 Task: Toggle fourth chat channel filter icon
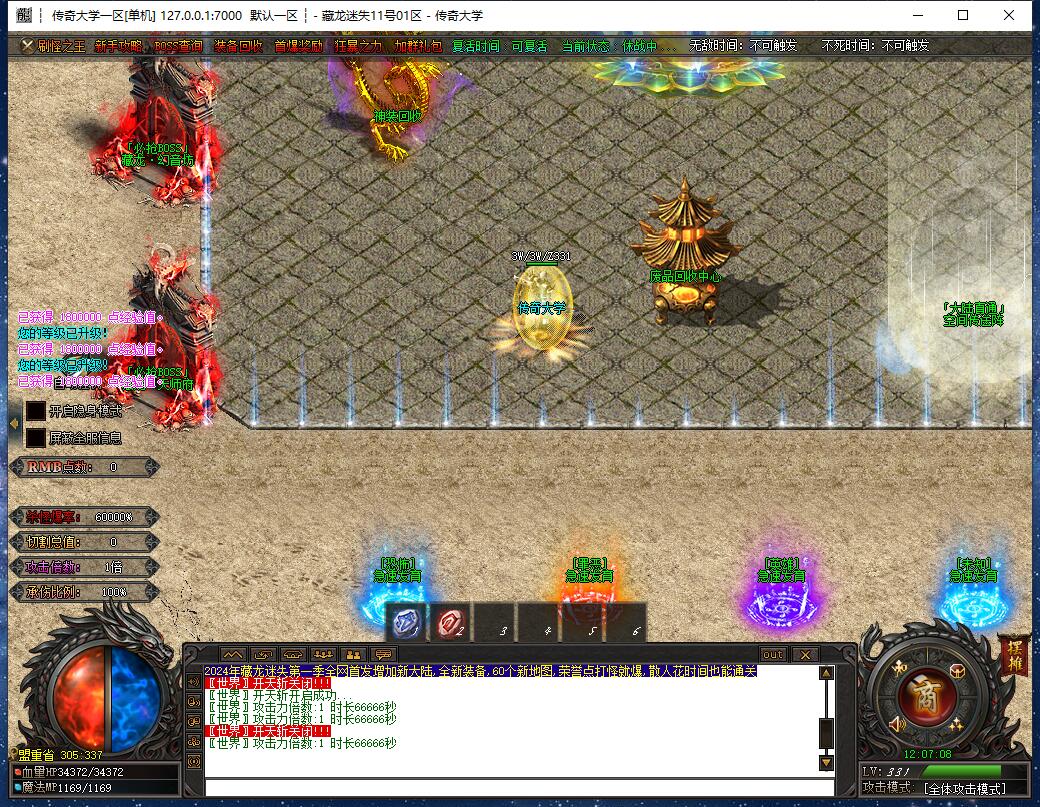194,741
